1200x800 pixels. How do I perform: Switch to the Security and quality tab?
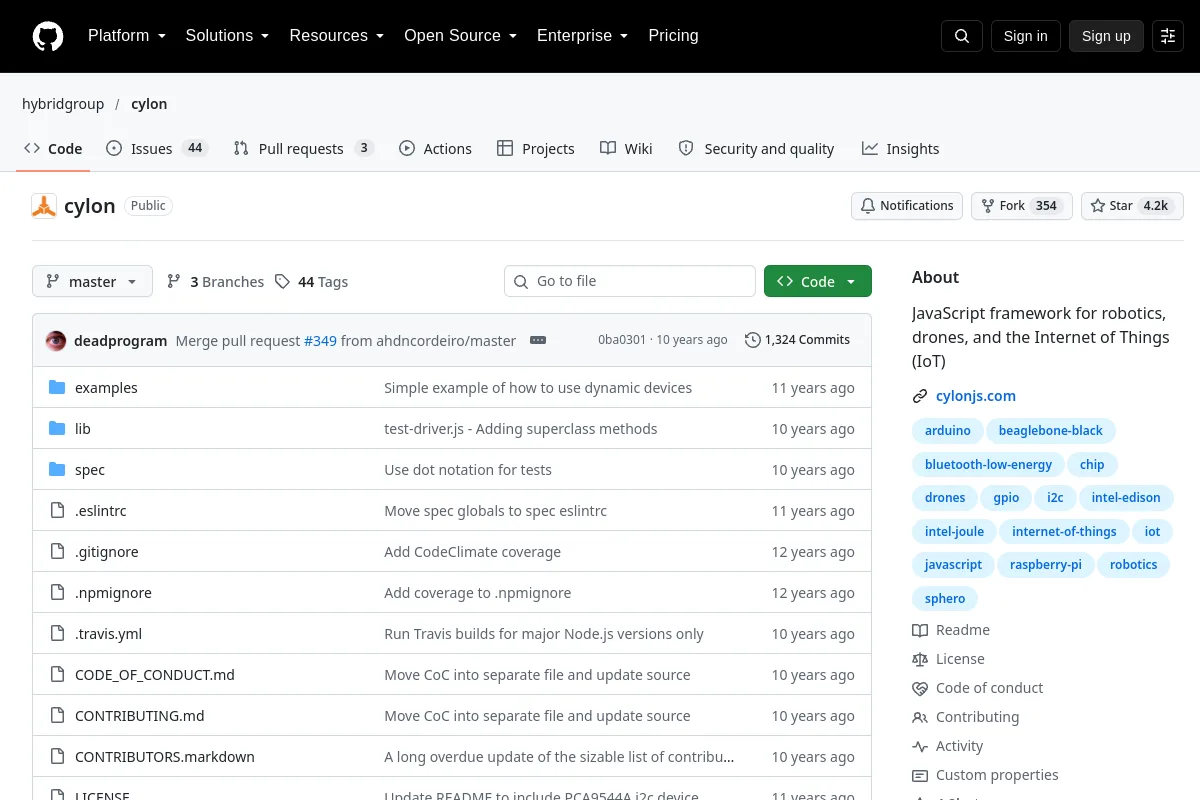click(x=756, y=148)
